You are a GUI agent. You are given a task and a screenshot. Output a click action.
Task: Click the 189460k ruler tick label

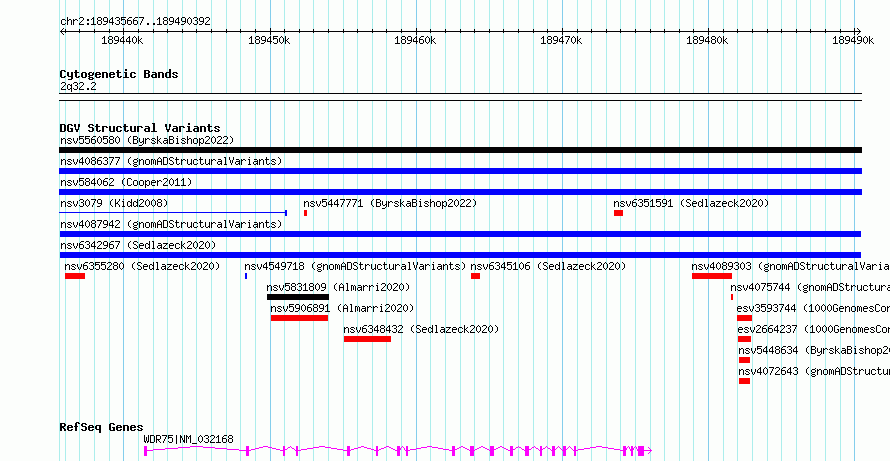415,40
